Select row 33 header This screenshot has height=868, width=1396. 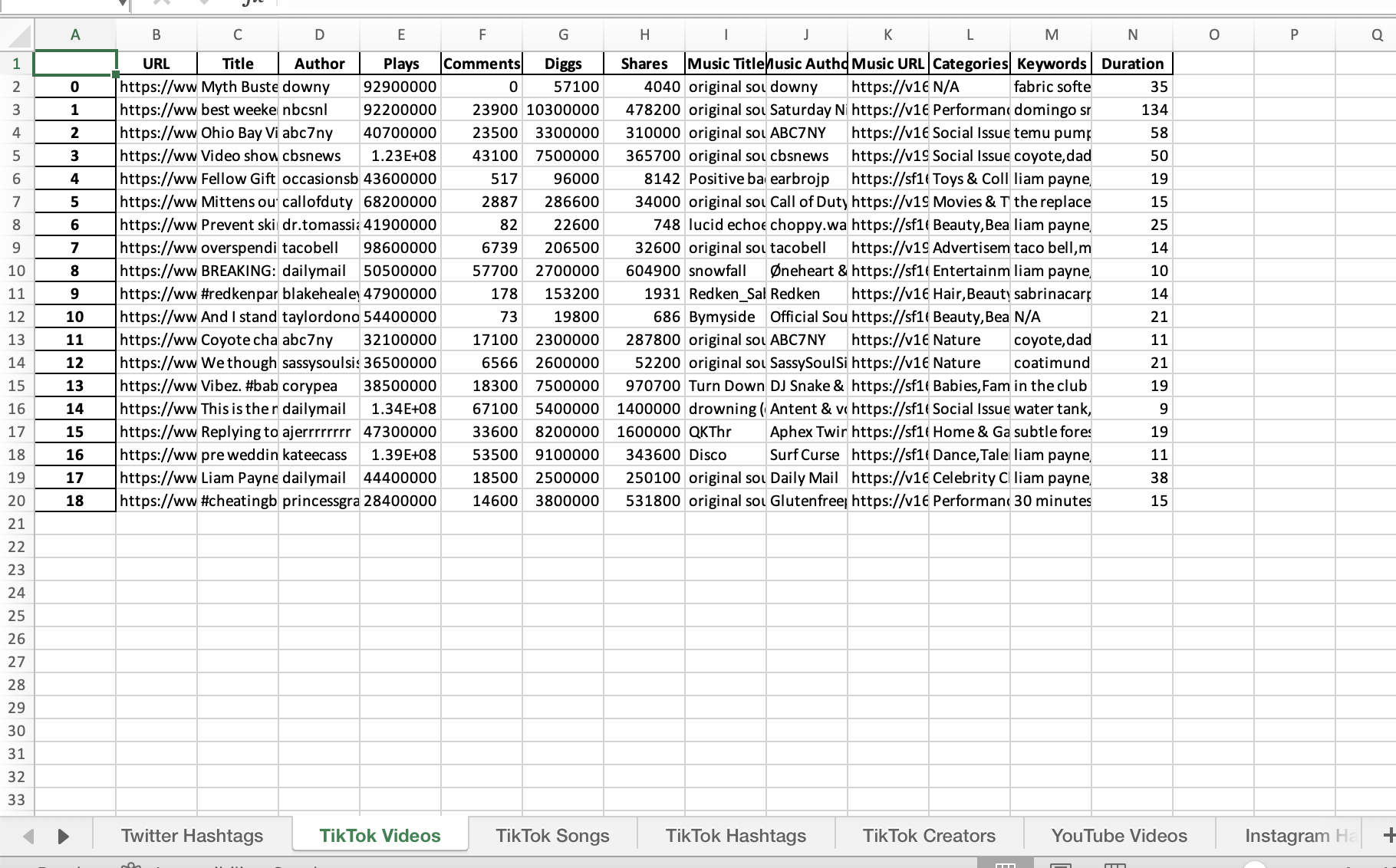17,800
